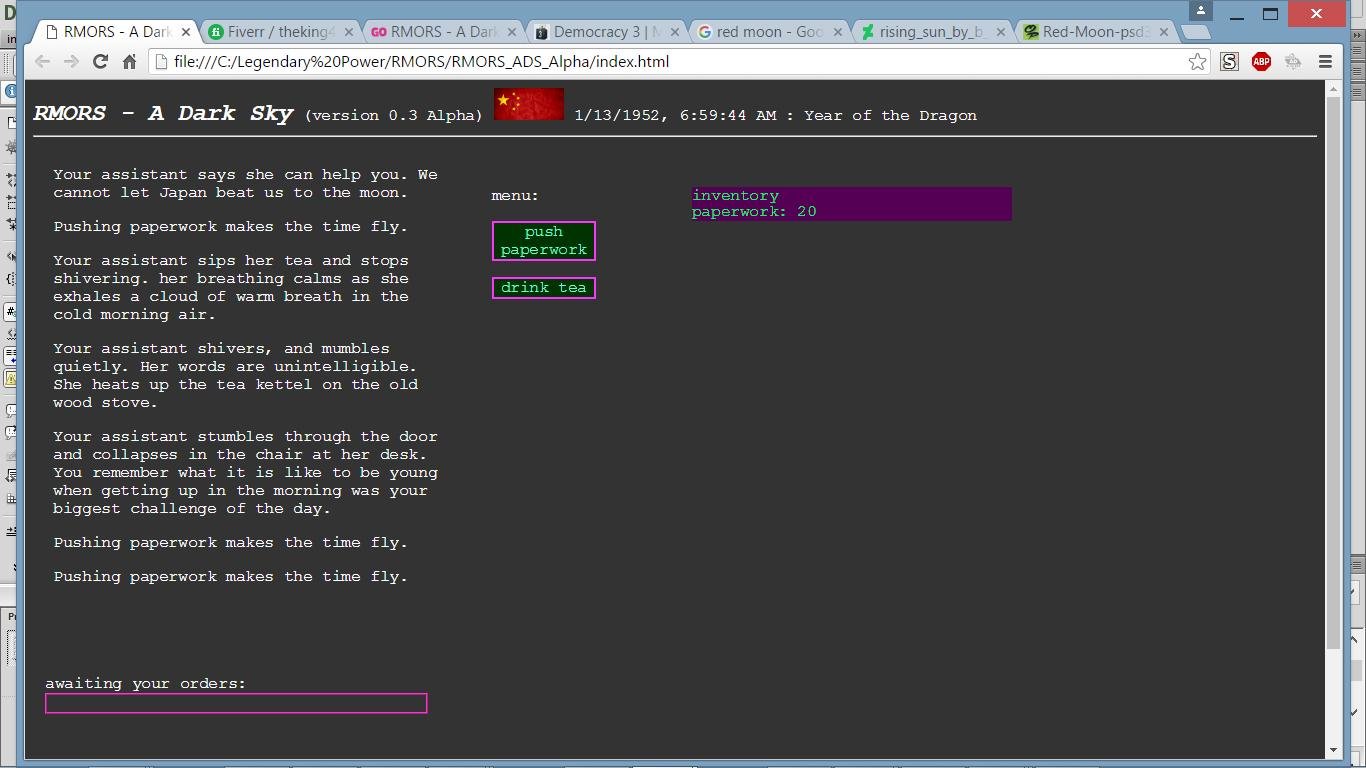Go to homepage via the home icon
The height and width of the screenshot is (768, 1366).
(128, 61)
